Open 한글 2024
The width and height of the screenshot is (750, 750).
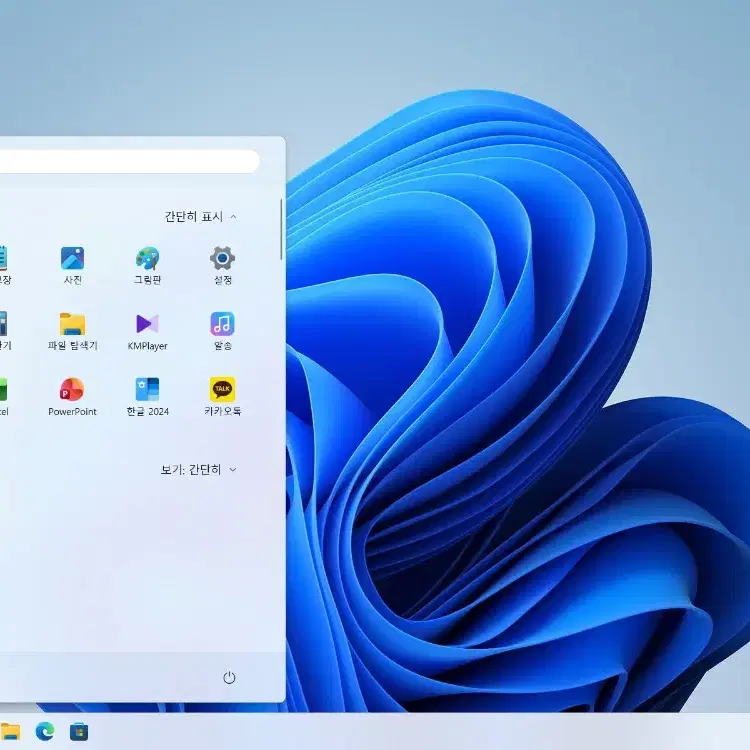pos(147,397)
